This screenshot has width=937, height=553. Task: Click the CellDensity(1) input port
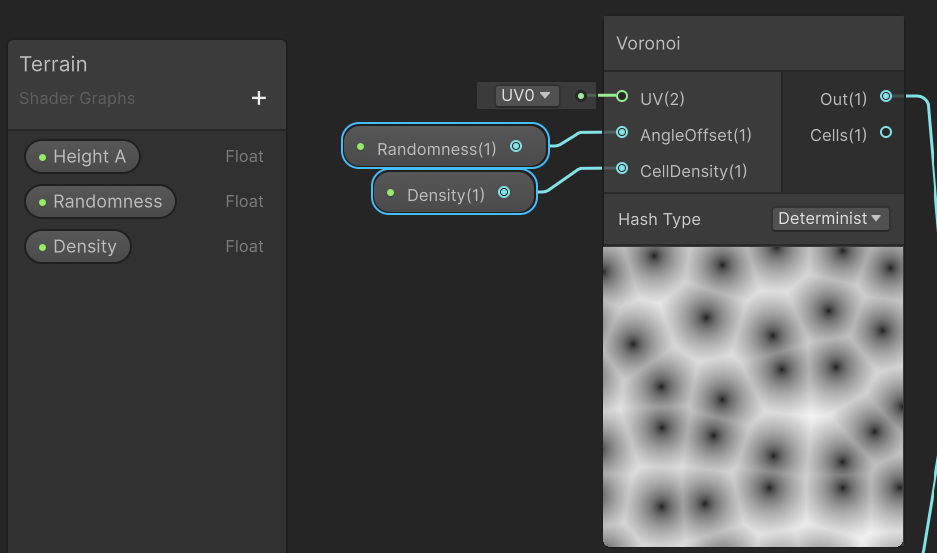click(621, 169)
